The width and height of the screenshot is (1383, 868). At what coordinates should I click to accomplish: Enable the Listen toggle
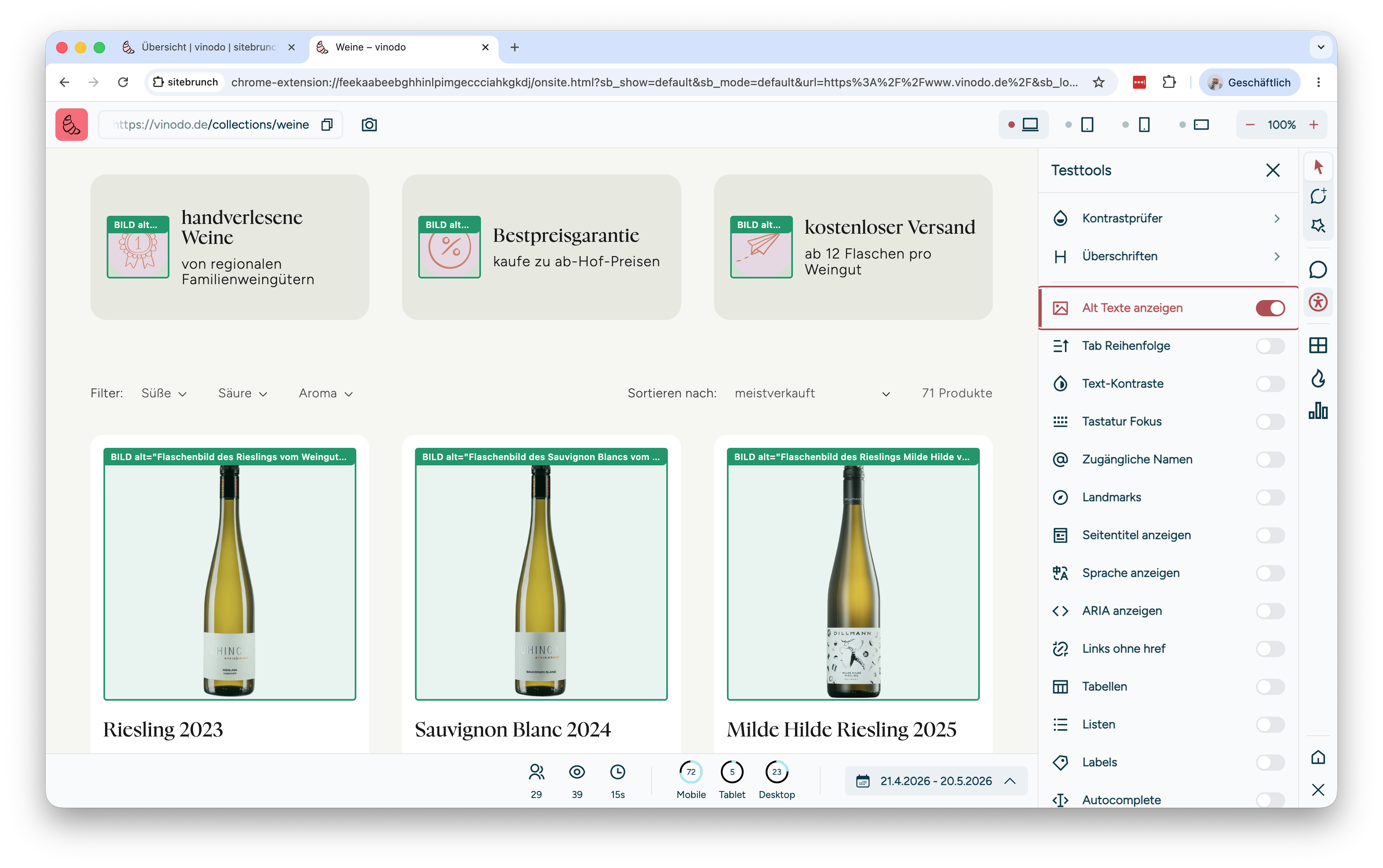tap(1270, 725)
